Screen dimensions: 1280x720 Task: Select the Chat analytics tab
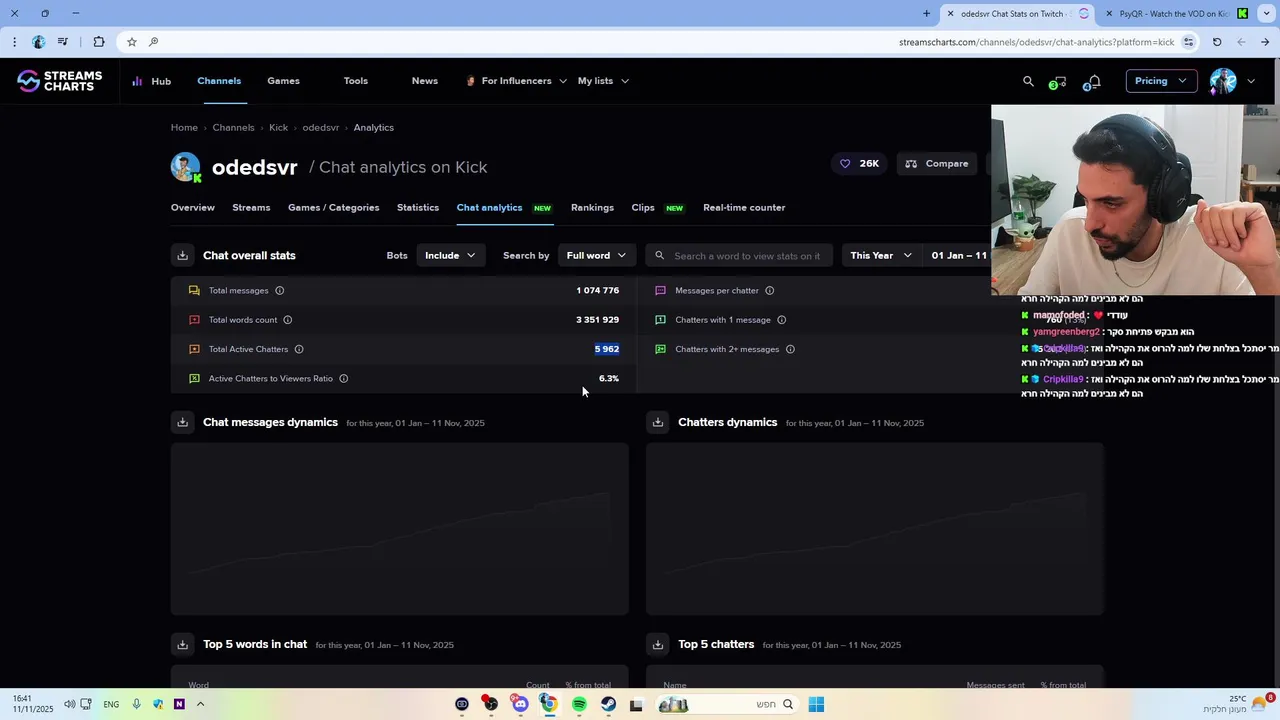[489, 208]
